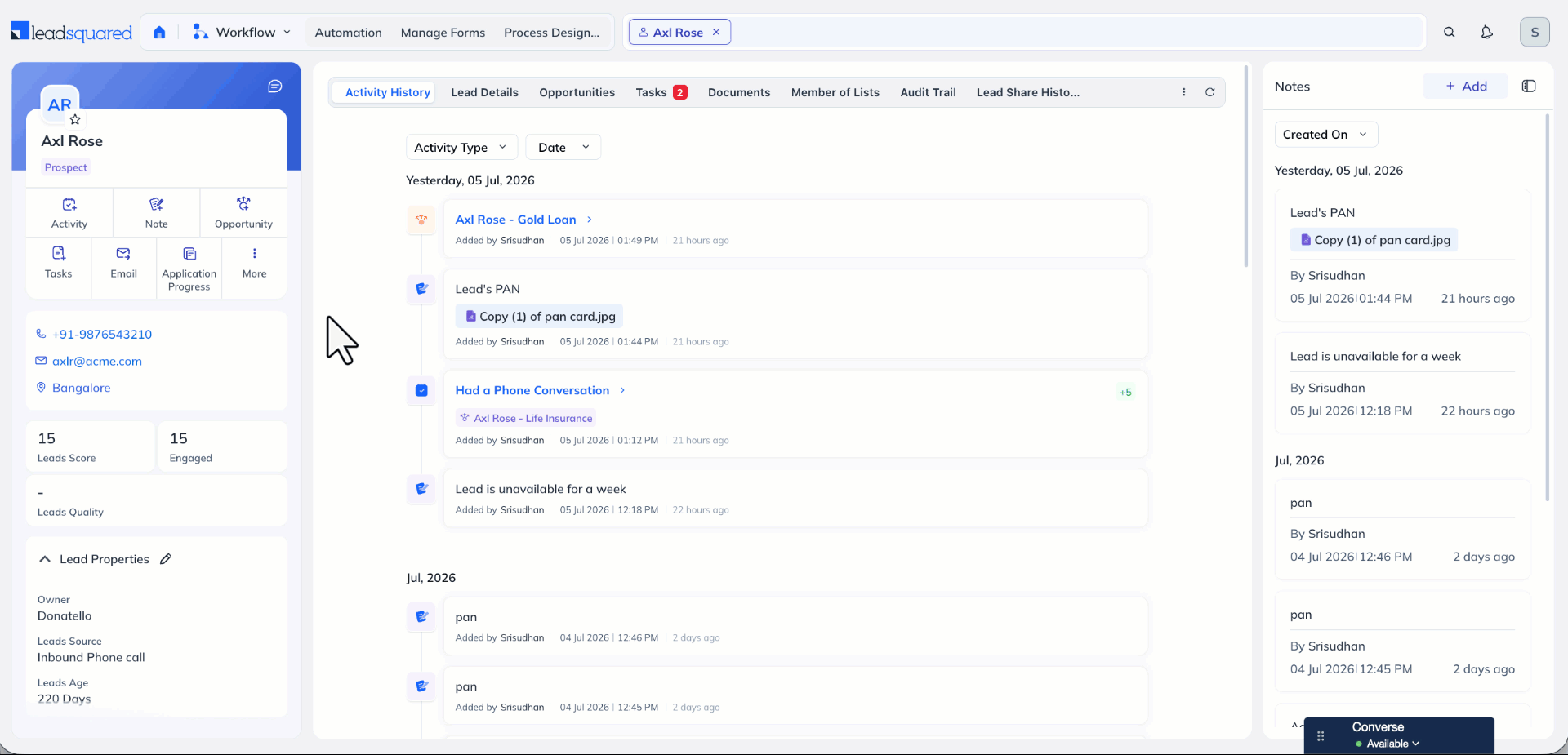This screenshot has height=755, width=1568.
Task: Open user profile avatar S
Action: click(x=1535, y=33)
